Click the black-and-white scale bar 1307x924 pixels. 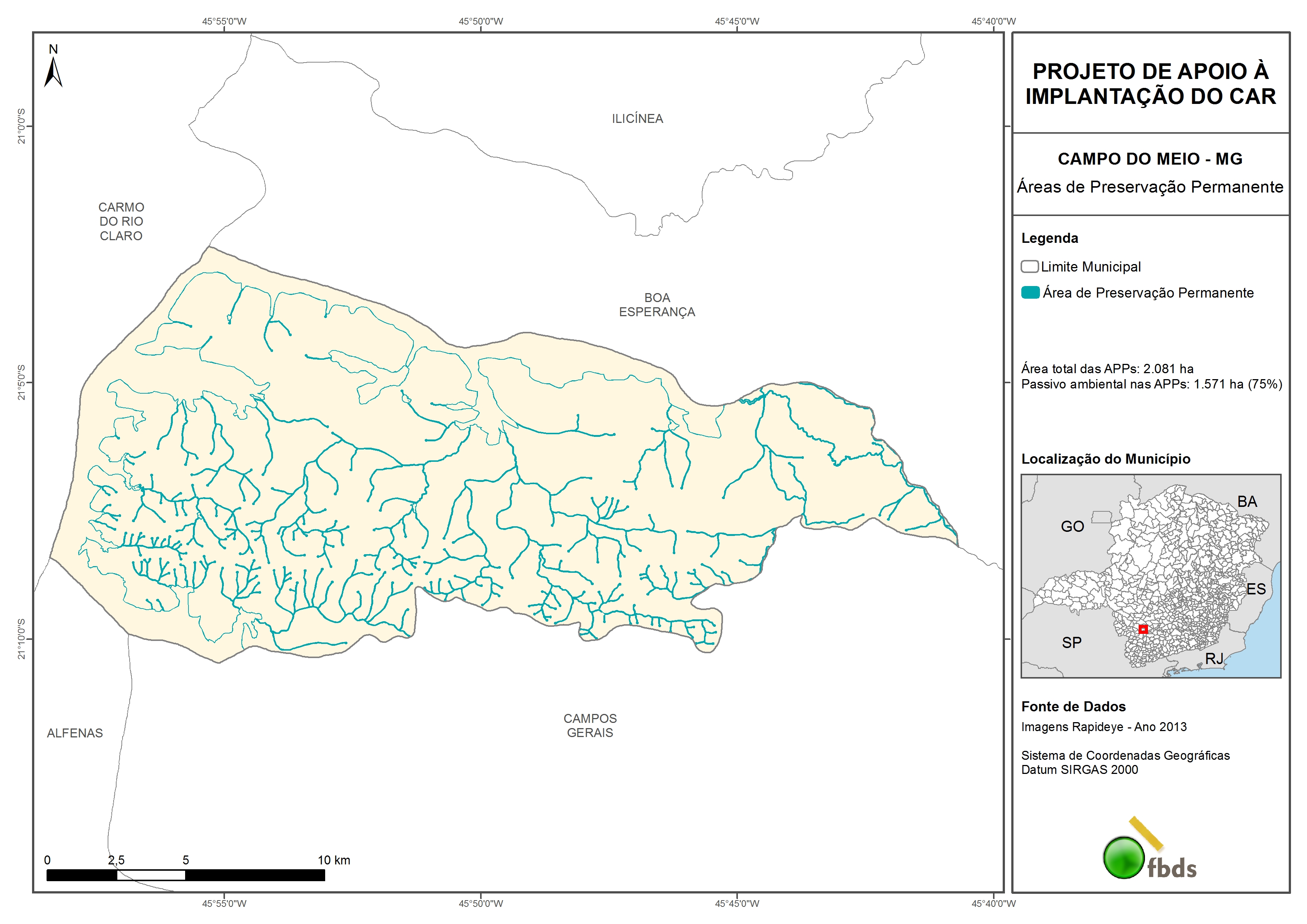tap(185, 875)
